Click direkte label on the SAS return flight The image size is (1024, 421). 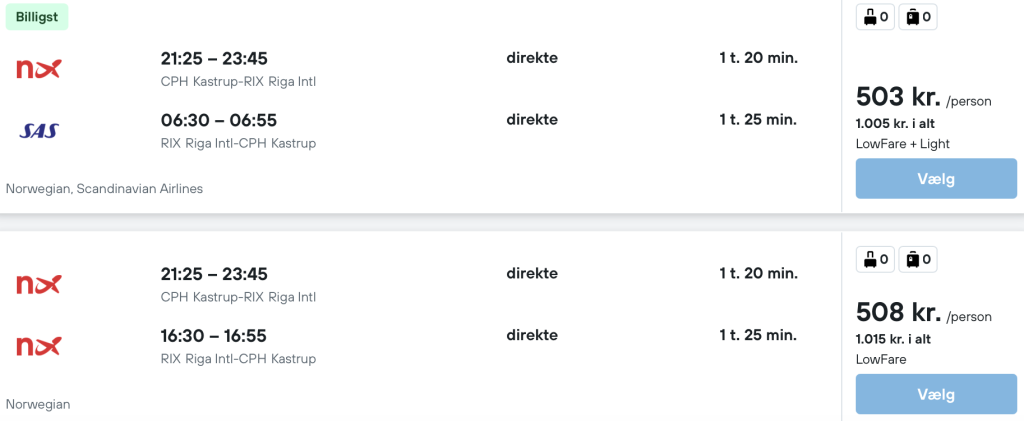coord(532,120)
